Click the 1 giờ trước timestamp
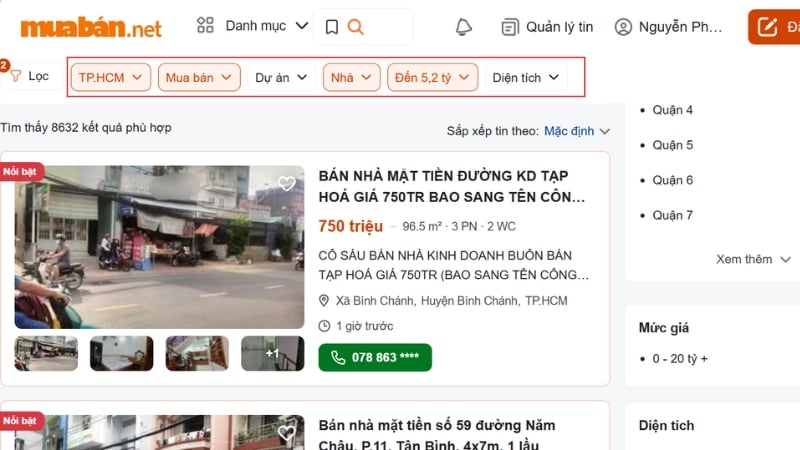800x450 pixels. 365,326
